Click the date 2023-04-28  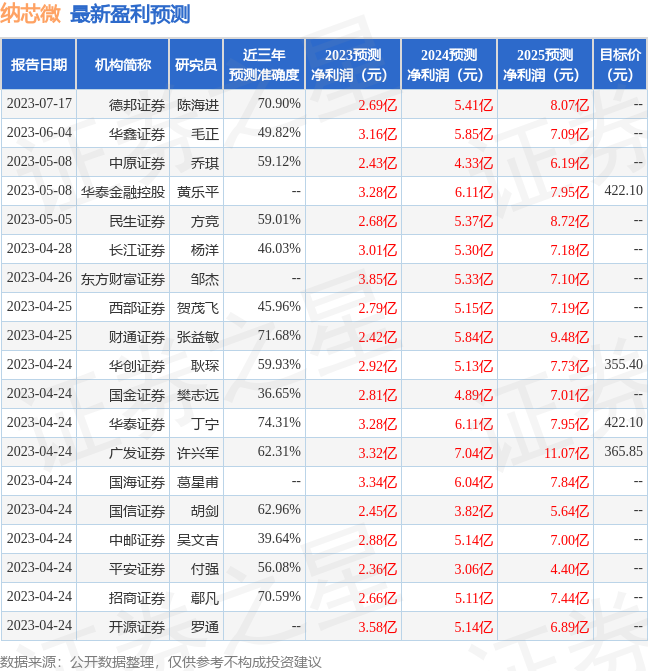point(39,249)
